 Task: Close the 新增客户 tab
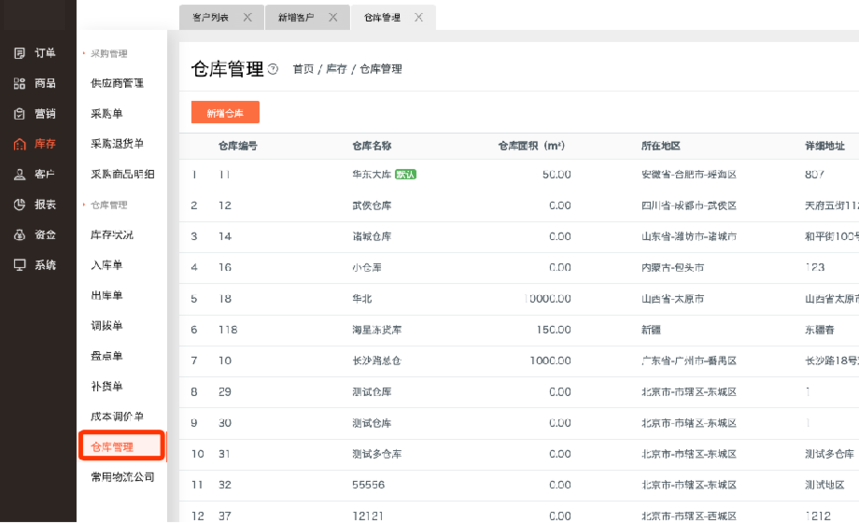point(333,18)
